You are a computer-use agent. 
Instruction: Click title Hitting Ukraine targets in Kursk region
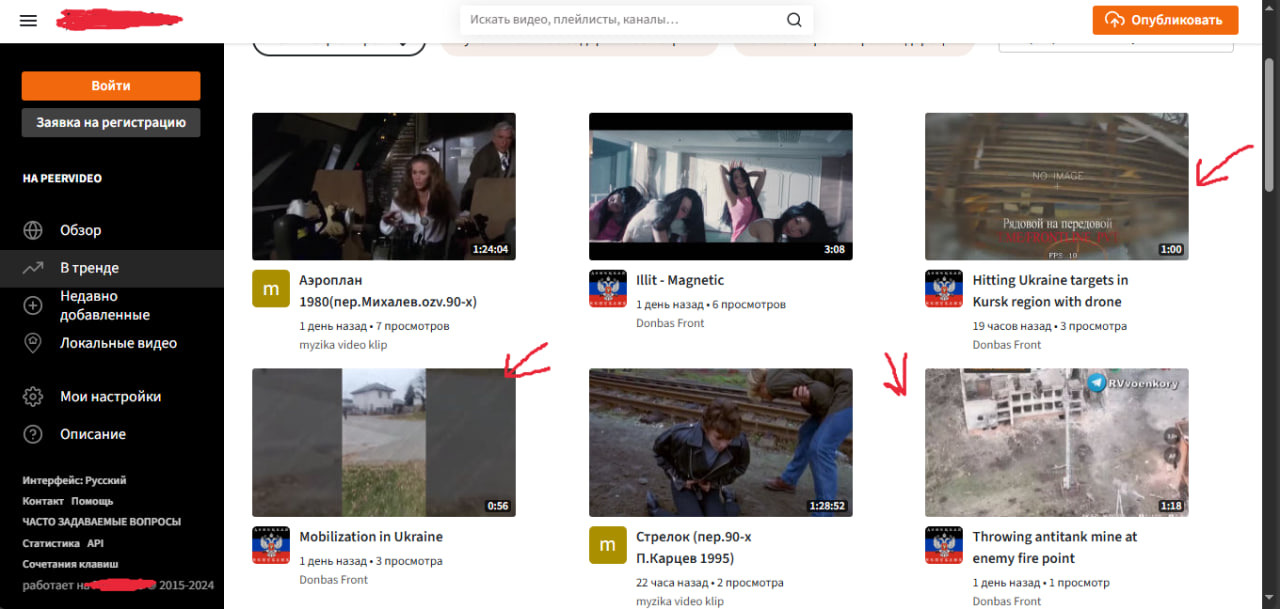(1050, 291)
